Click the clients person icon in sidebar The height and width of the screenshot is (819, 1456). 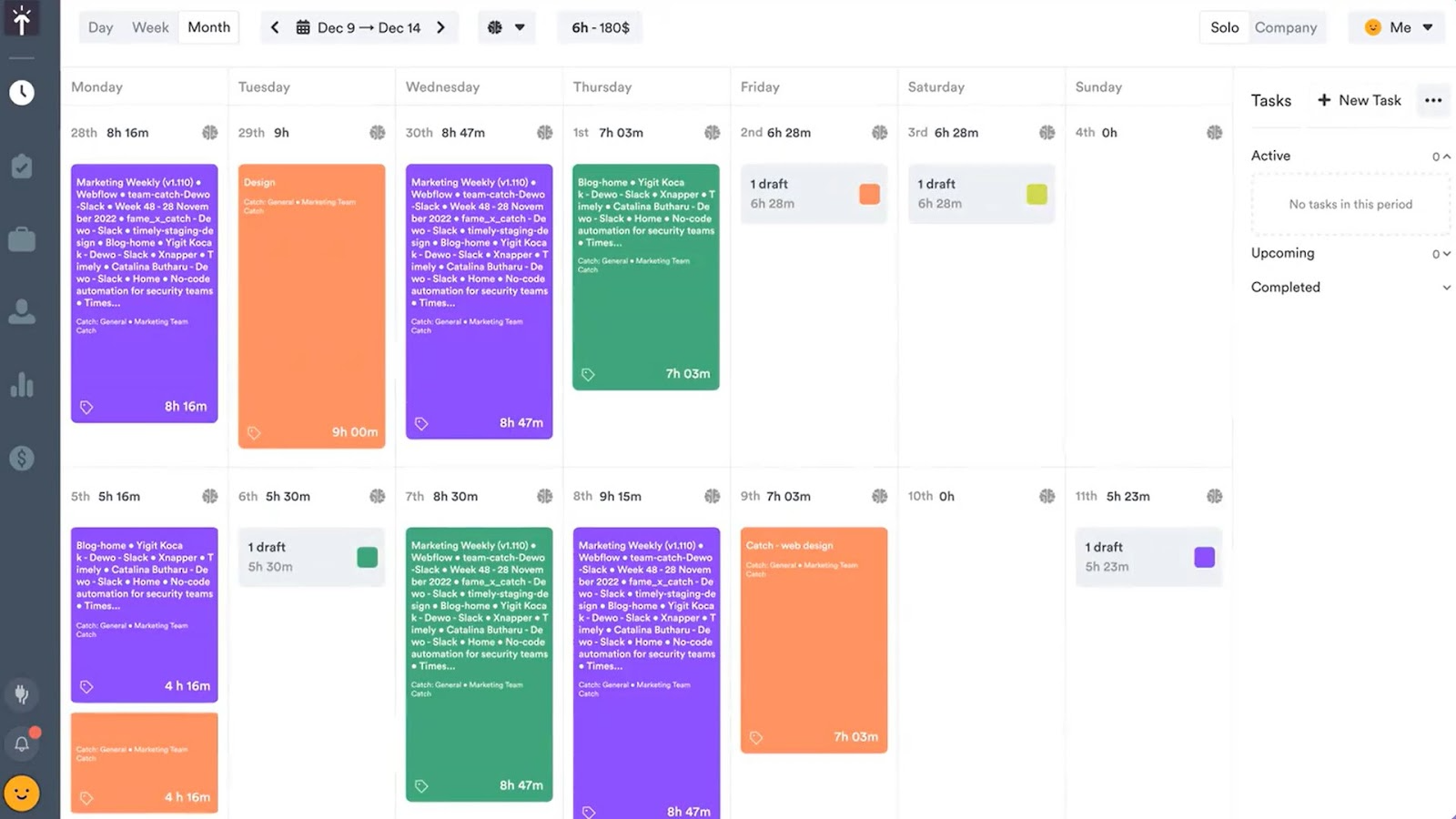click(22, 311)
